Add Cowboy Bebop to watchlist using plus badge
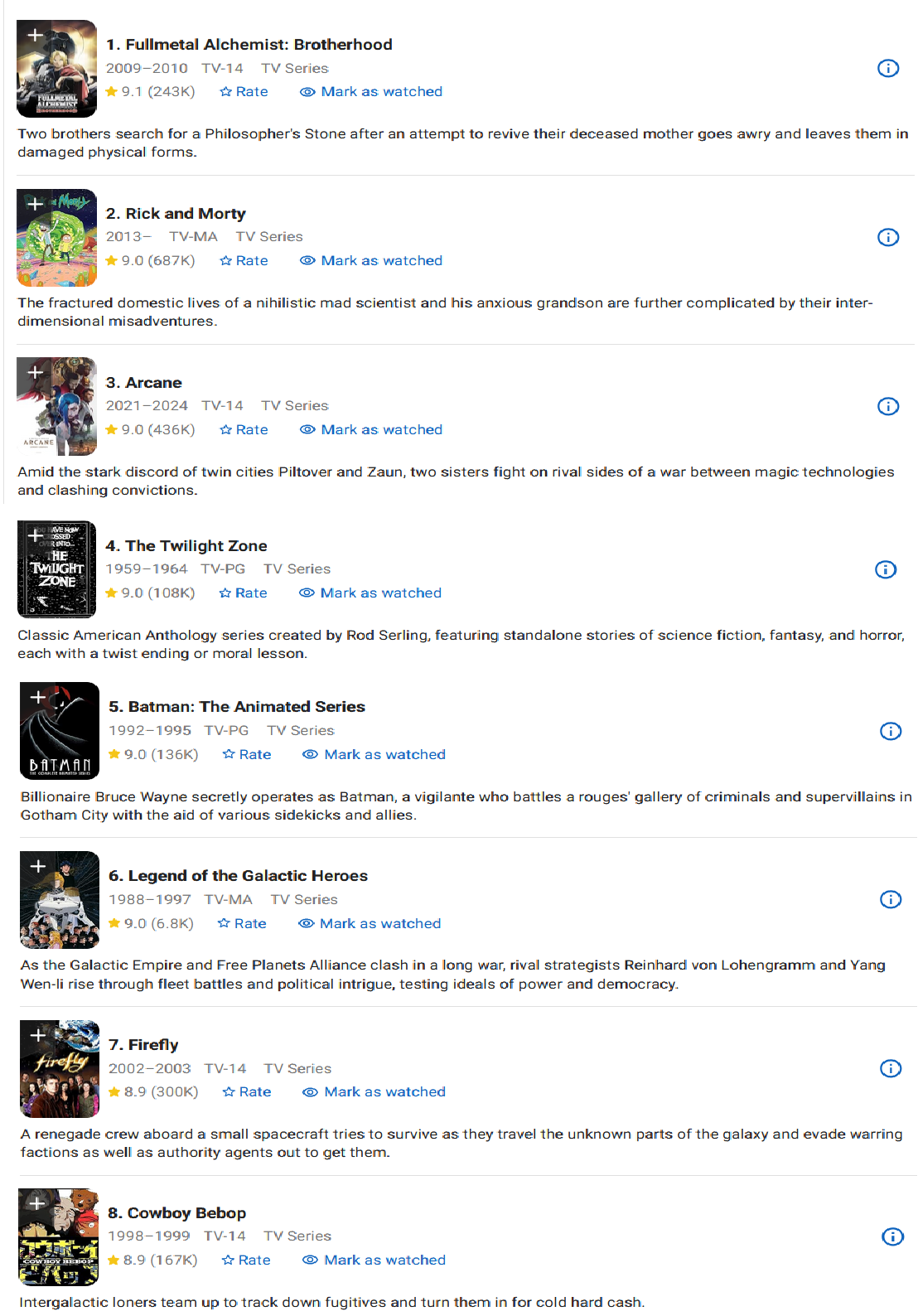Viewport: 918px width, 1316px height. click(x=37, y=1203)
